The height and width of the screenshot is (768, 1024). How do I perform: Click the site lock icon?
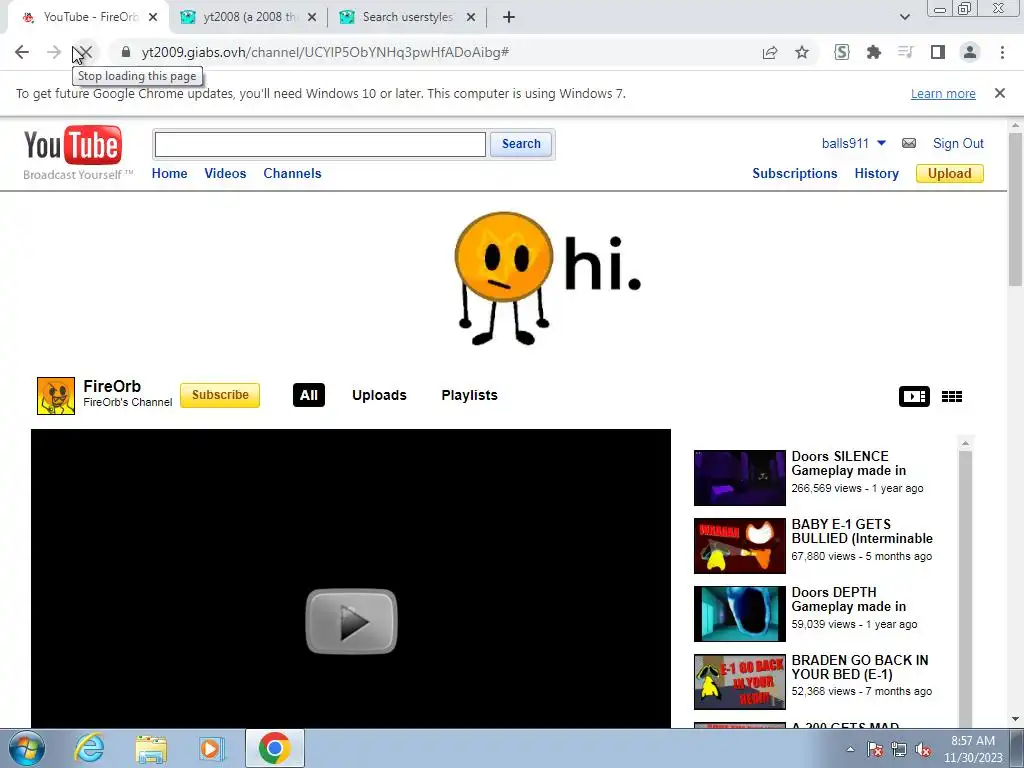(126, 52)
